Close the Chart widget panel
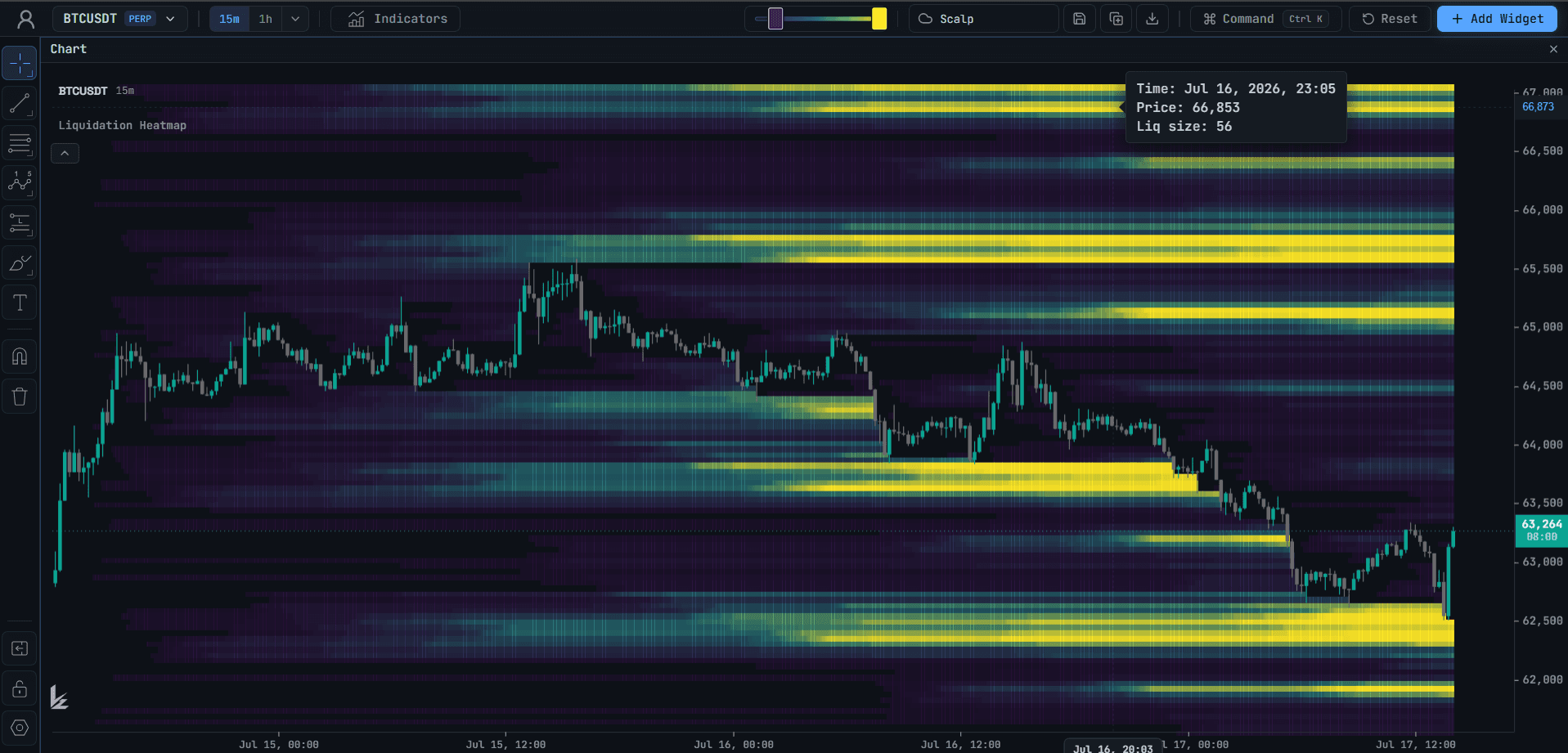This screenshot has height=753, width=1568. pyautogui.click(x=1553, y=49)
